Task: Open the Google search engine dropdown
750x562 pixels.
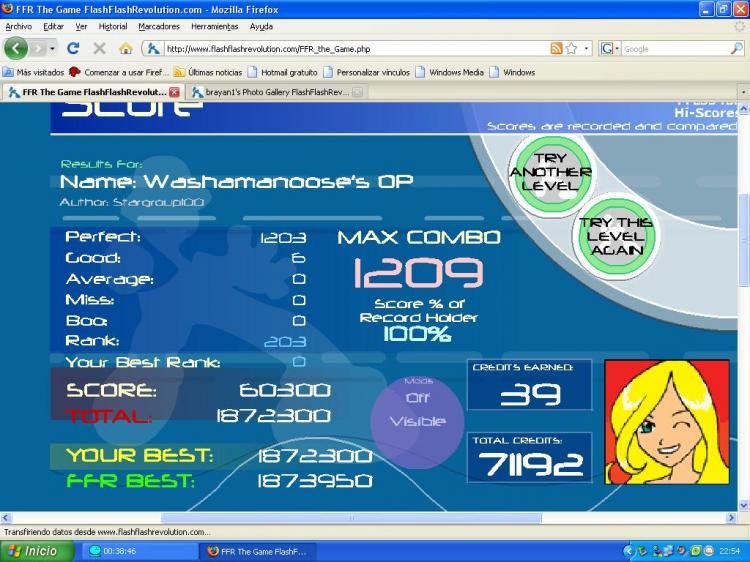Action: tap(611, 48)
